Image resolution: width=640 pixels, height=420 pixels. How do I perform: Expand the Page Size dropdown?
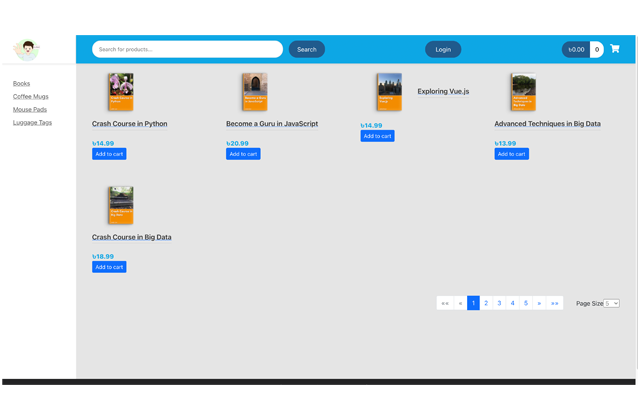pos(611,303)
